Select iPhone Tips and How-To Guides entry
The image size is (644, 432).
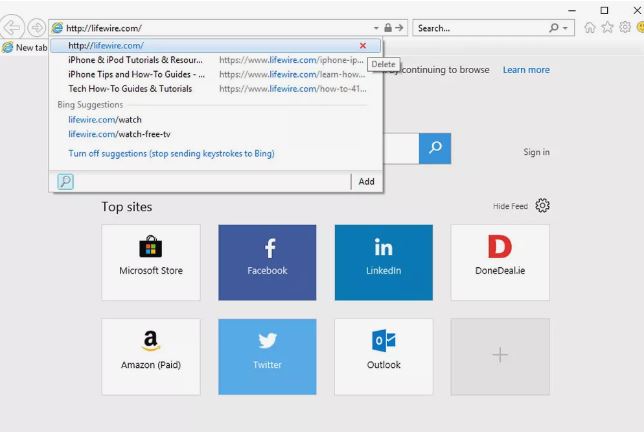(x=217, y=74)
